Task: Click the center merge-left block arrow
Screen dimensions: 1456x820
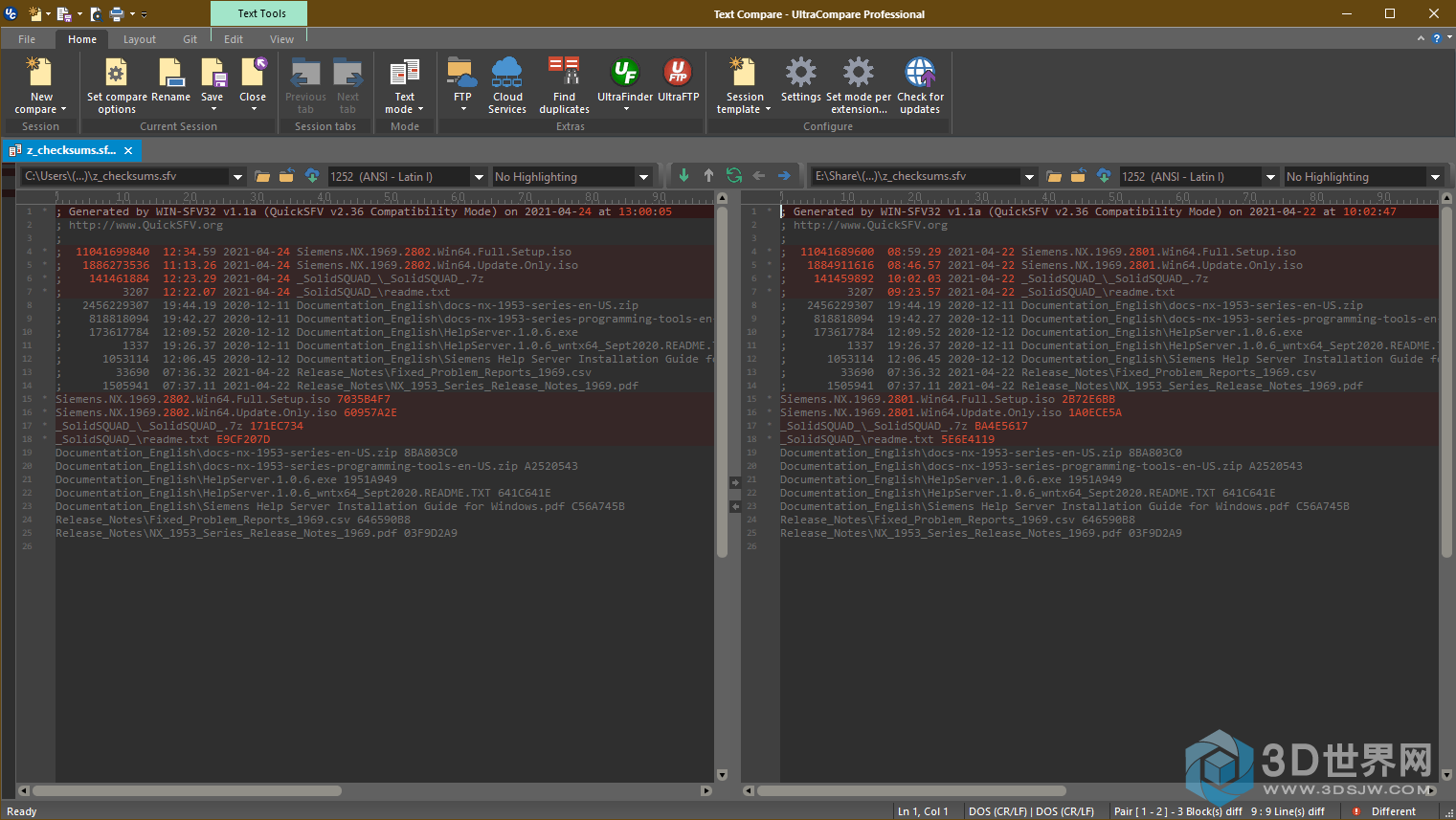Action: coord(734,506)
